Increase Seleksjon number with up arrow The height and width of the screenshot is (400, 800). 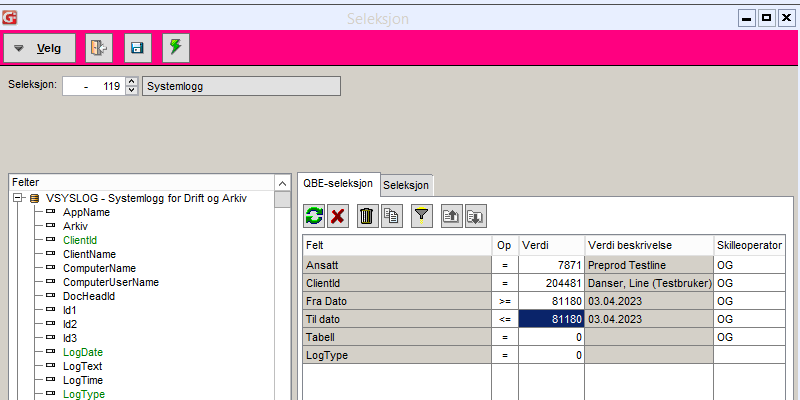tap(132, 82)
